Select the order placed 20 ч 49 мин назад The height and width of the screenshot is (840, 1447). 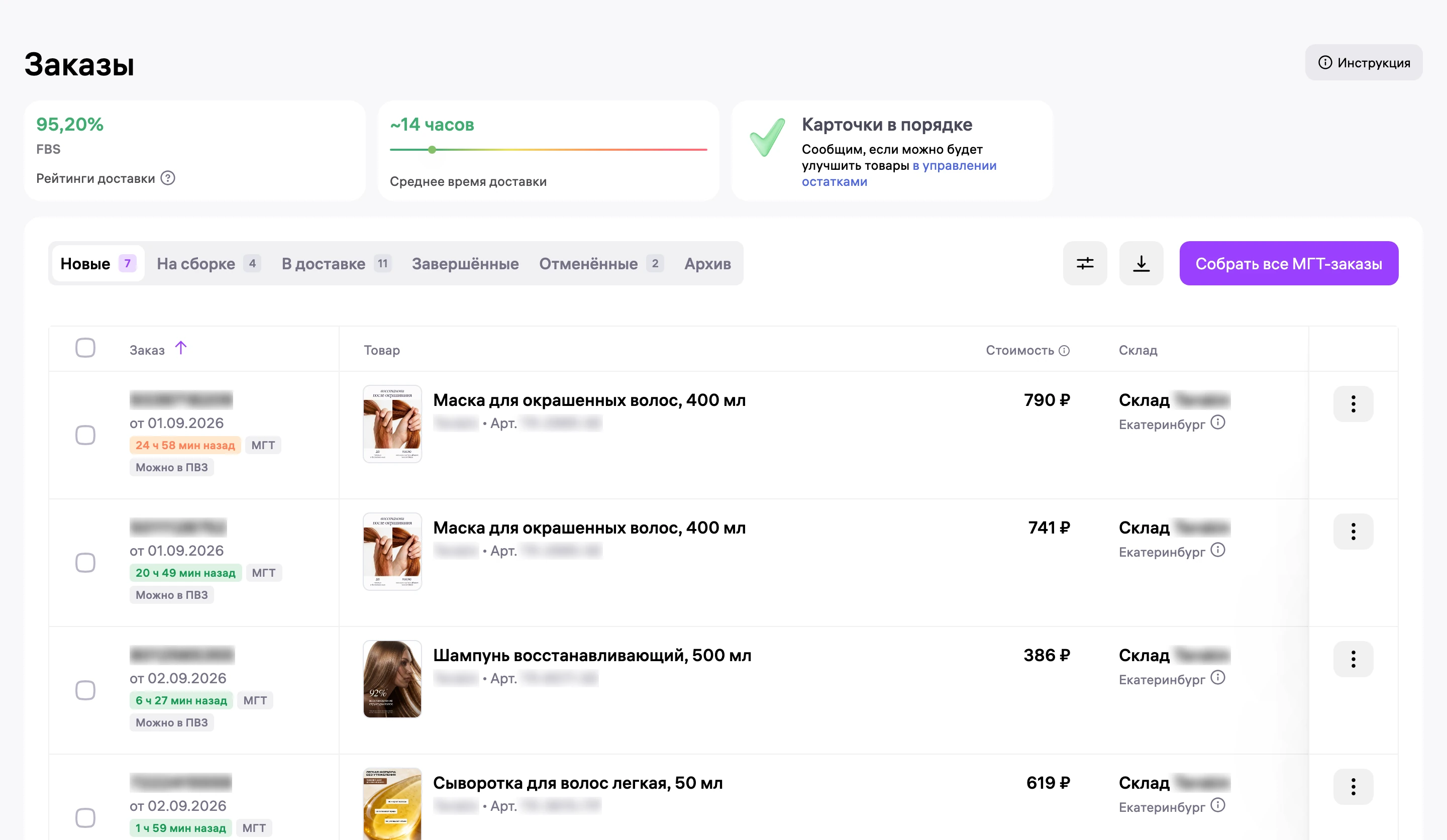point(85,563)
